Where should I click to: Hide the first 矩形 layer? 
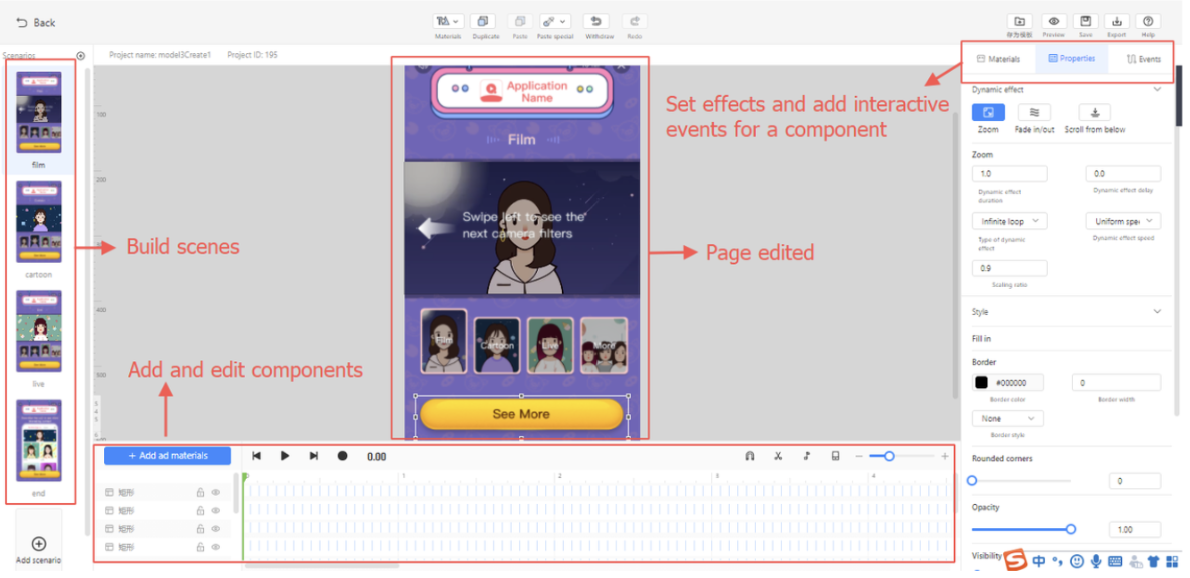216,492
